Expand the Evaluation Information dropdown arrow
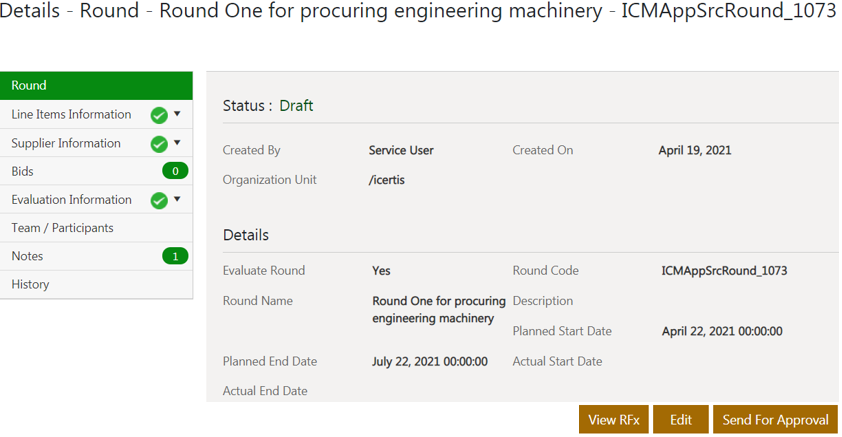This screenshot has height=437, width=842. tap(178, 199)
